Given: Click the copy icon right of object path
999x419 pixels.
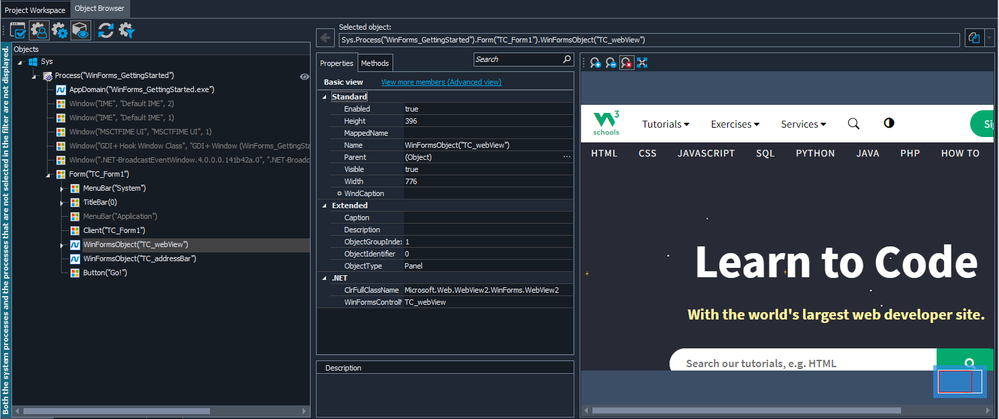Looking at the screenshot, I should pyautogui.click(x=973, y=38).
